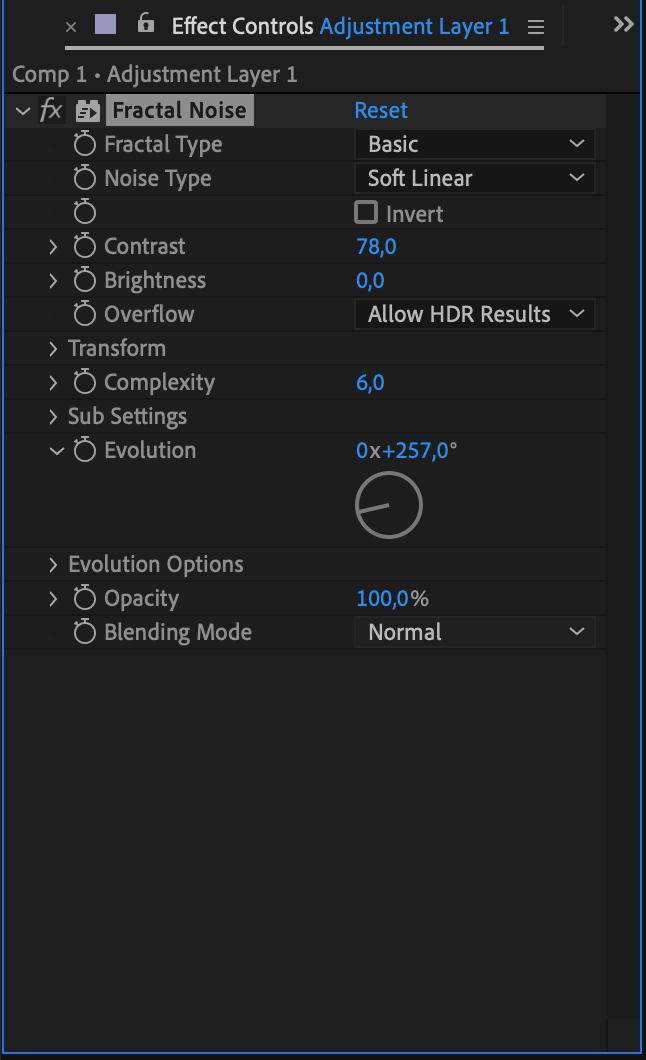Enable the Invert checkbox

pyautogui.click(x=367, y=212)
